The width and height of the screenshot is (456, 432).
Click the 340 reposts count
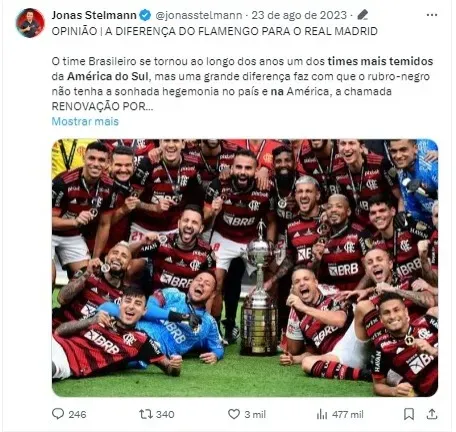pyautogui.click(x=165, y=414)
